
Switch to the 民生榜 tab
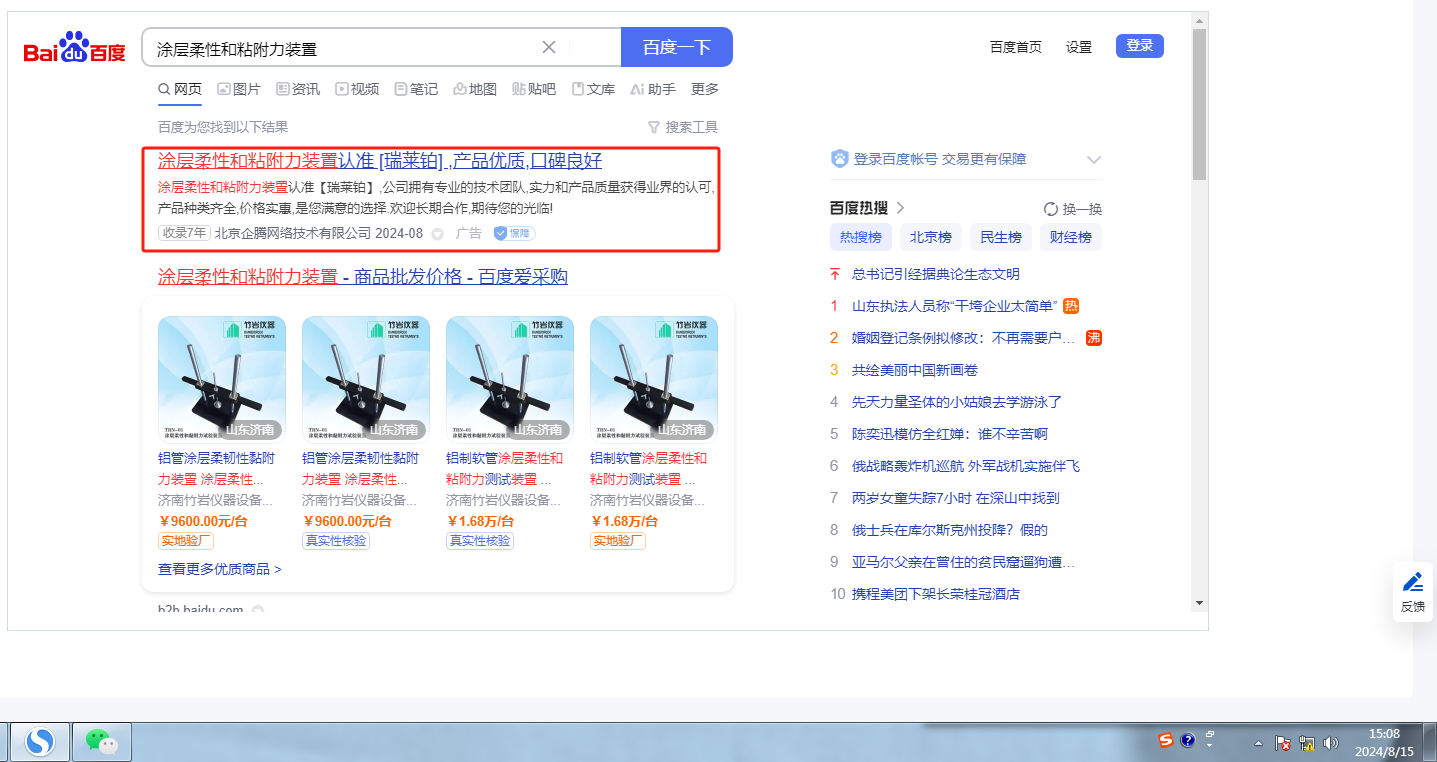[1001, 237]
